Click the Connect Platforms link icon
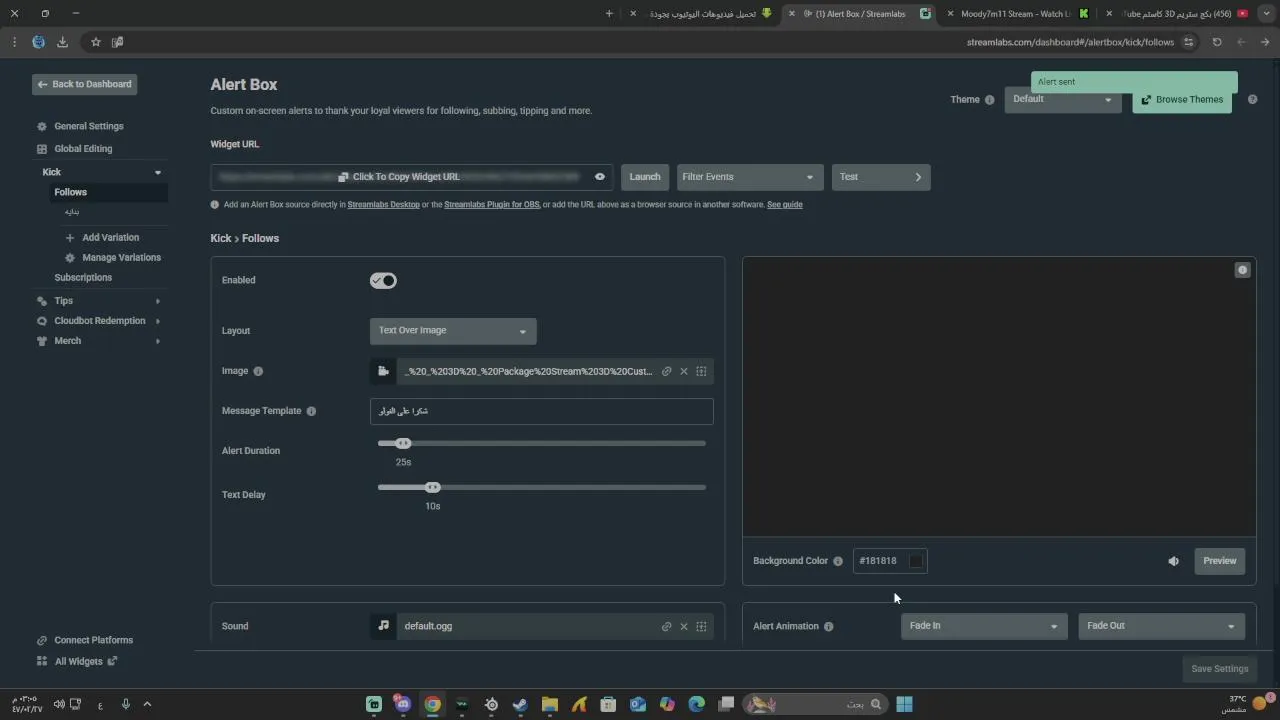 (x=42, y=641)
